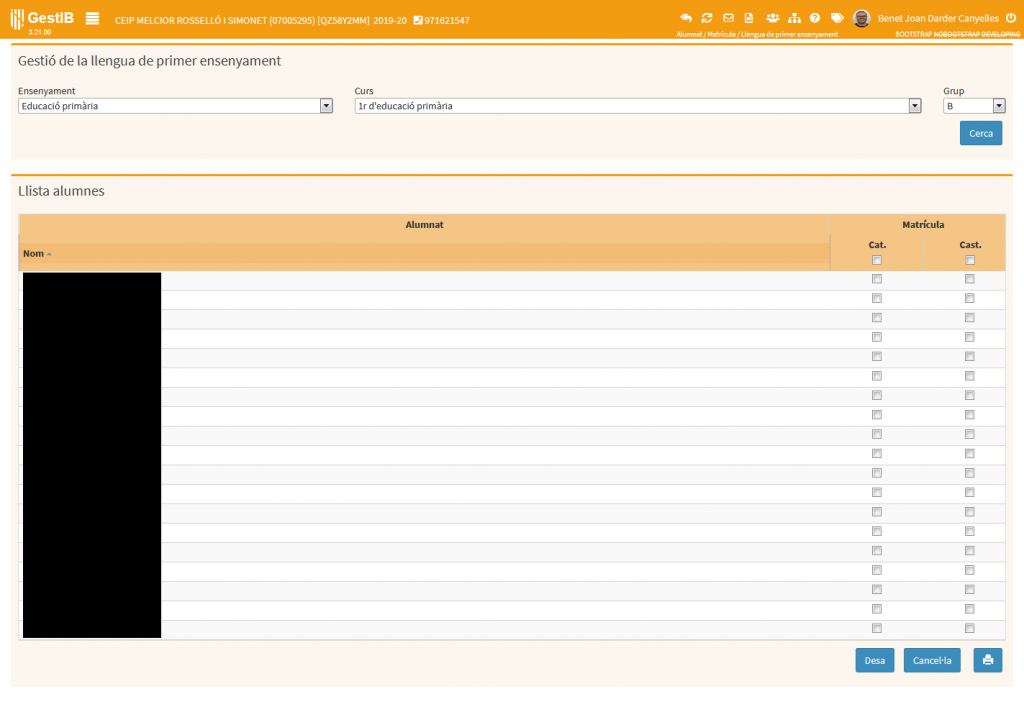Click the users group icon in top bar
This screenshot has width=1024, height=712.
pyautogui.click(x=772, y=17)
